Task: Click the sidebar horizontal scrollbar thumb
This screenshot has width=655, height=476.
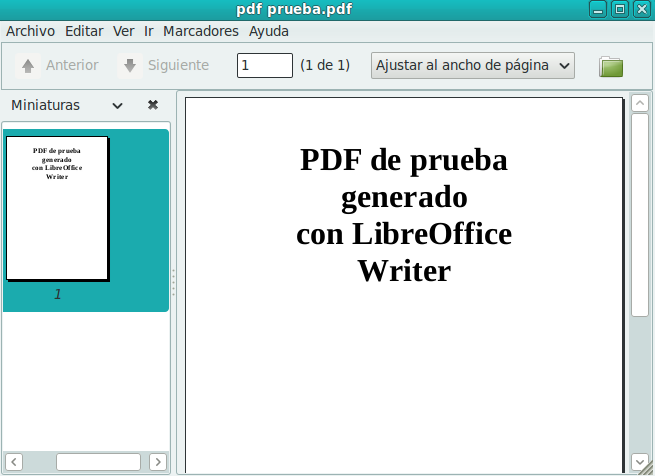Action: pyautogui.click(x=99, y=462)
